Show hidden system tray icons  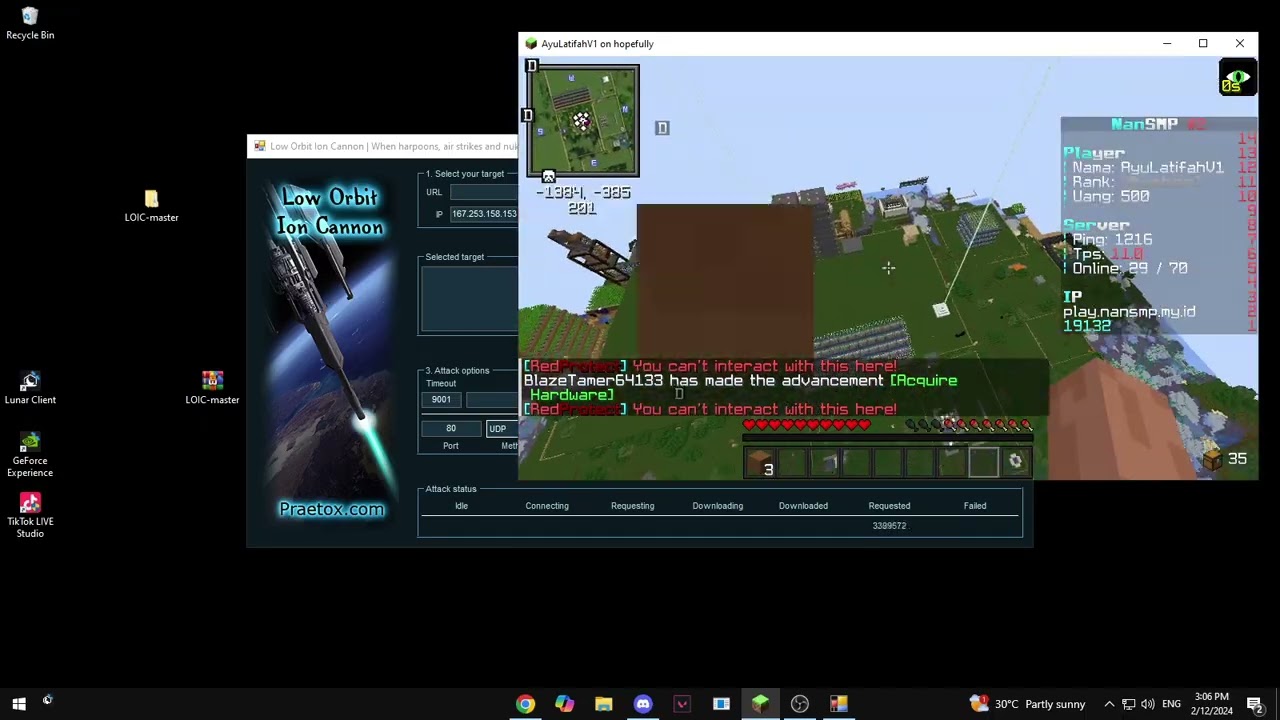(1108, 704)
